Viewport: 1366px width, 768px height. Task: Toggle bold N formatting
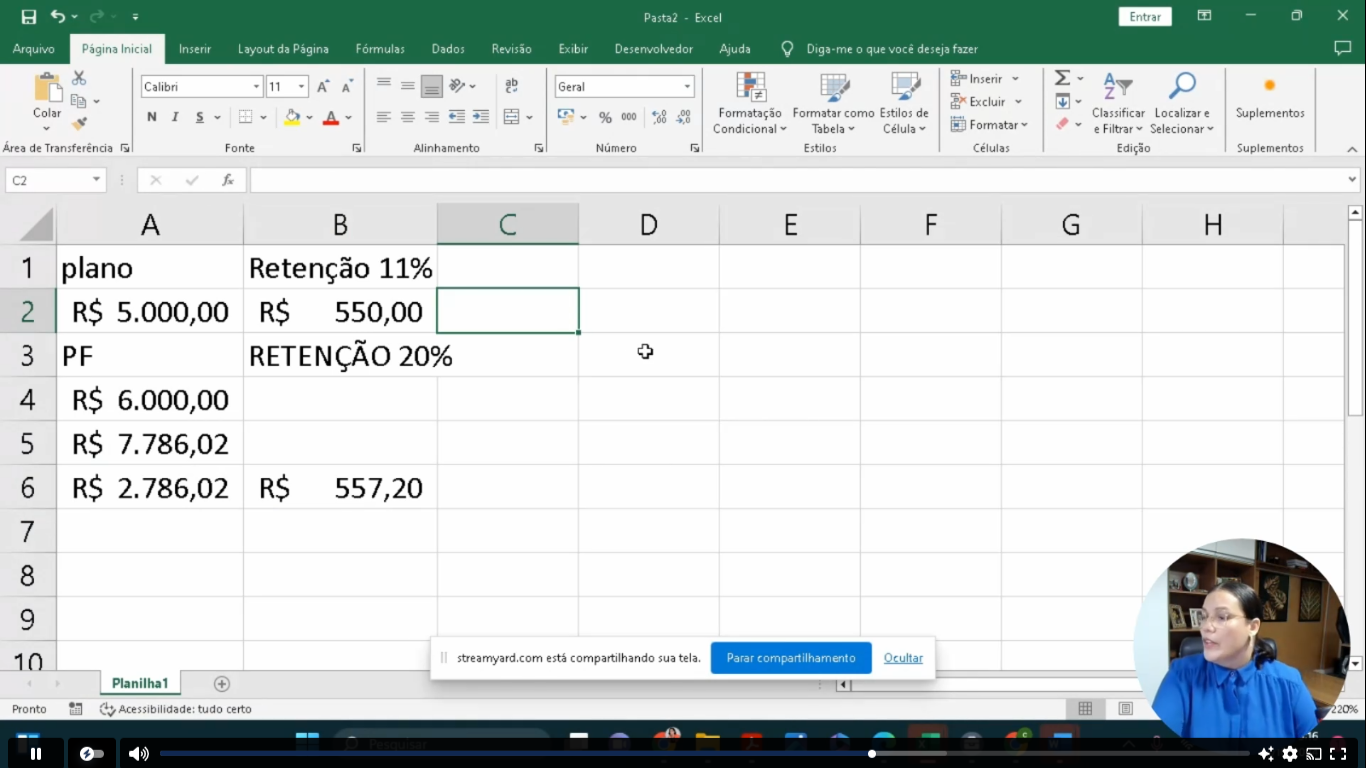click(x=152, y=117)
